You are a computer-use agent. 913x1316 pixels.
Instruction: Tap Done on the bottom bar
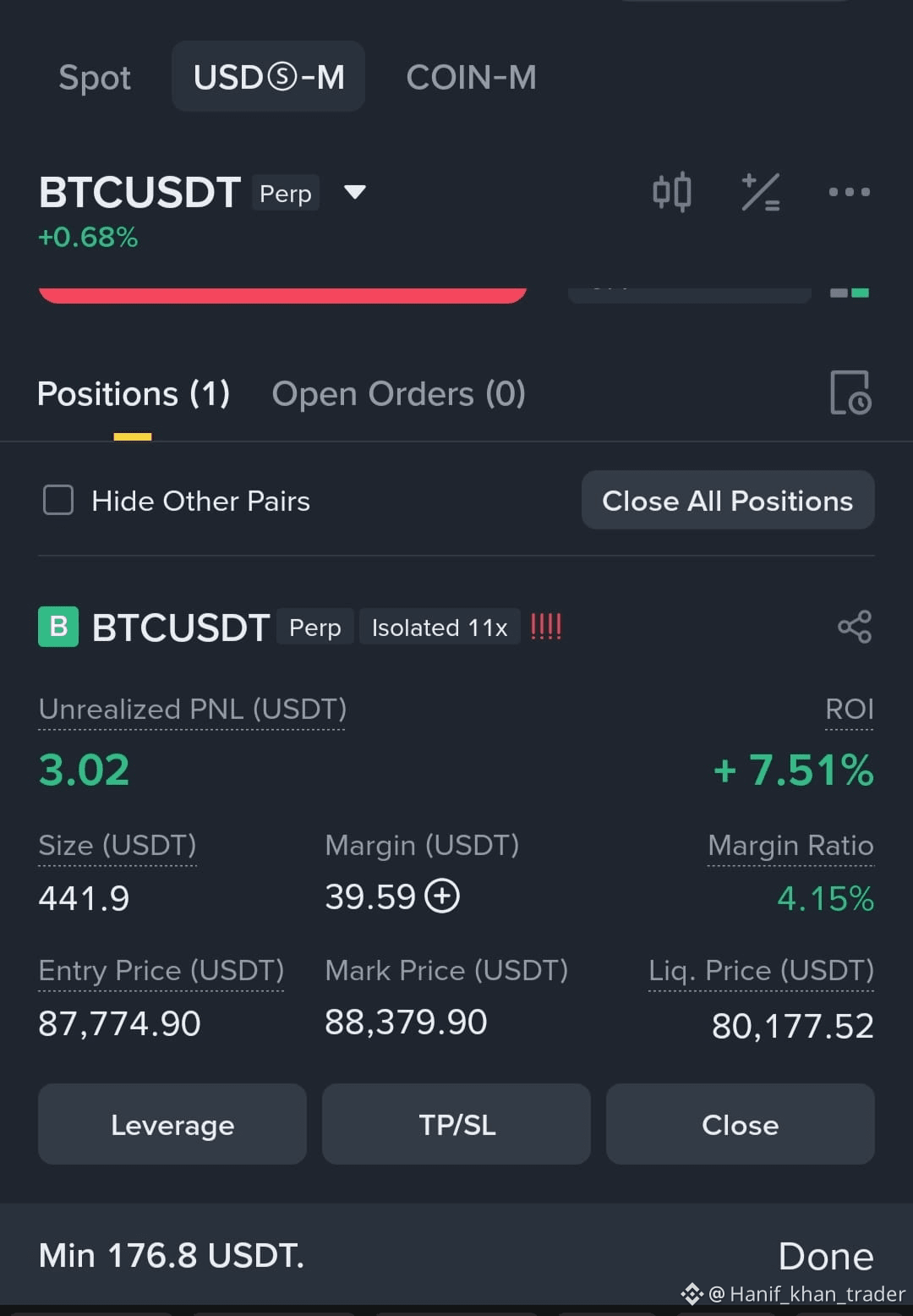click(x=826, y=1256)
